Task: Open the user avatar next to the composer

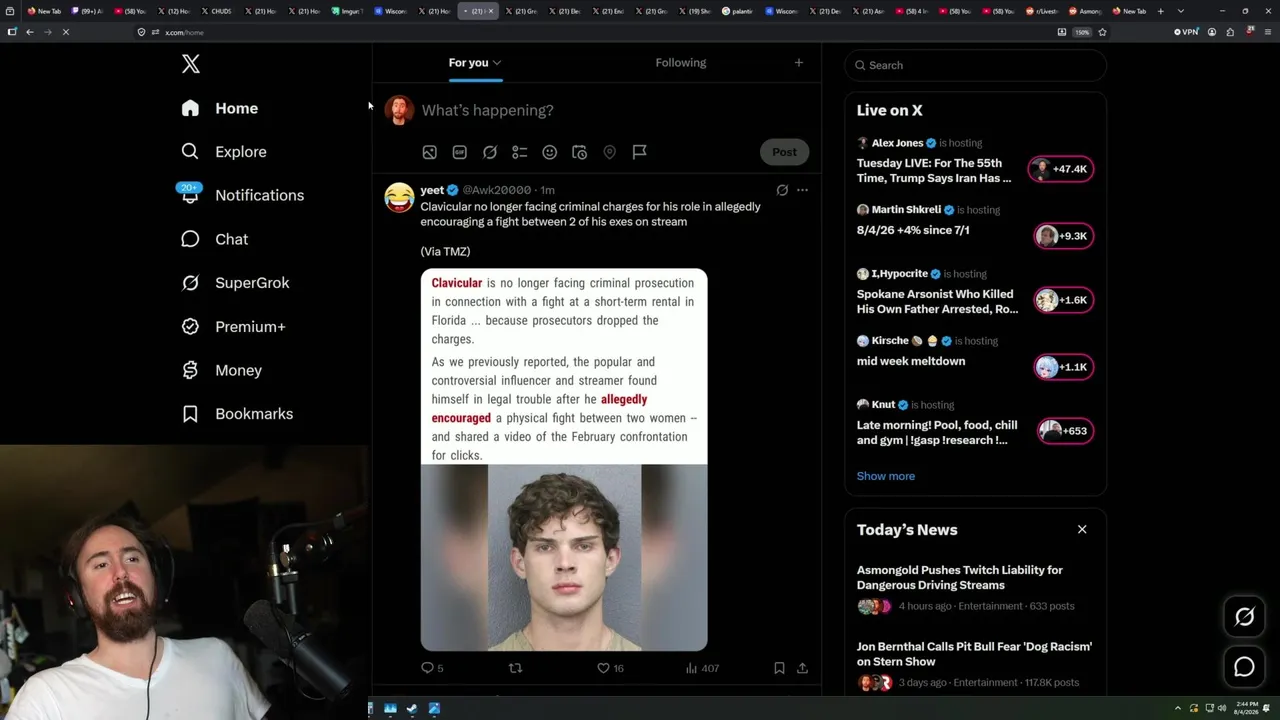Action: coord(399,110)
